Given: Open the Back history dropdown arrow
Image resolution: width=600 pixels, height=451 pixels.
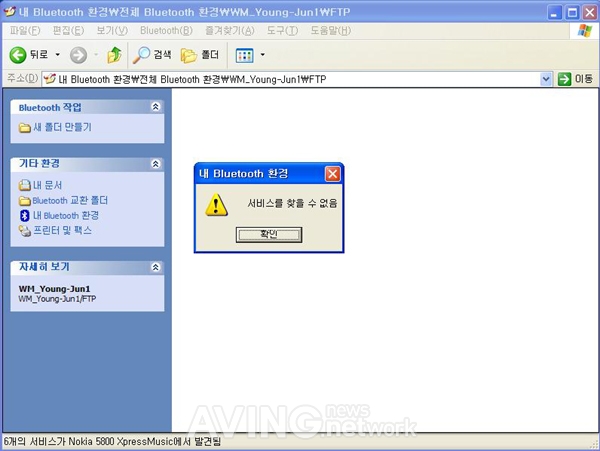Looking at the screenshot, I should pos(57,55).
